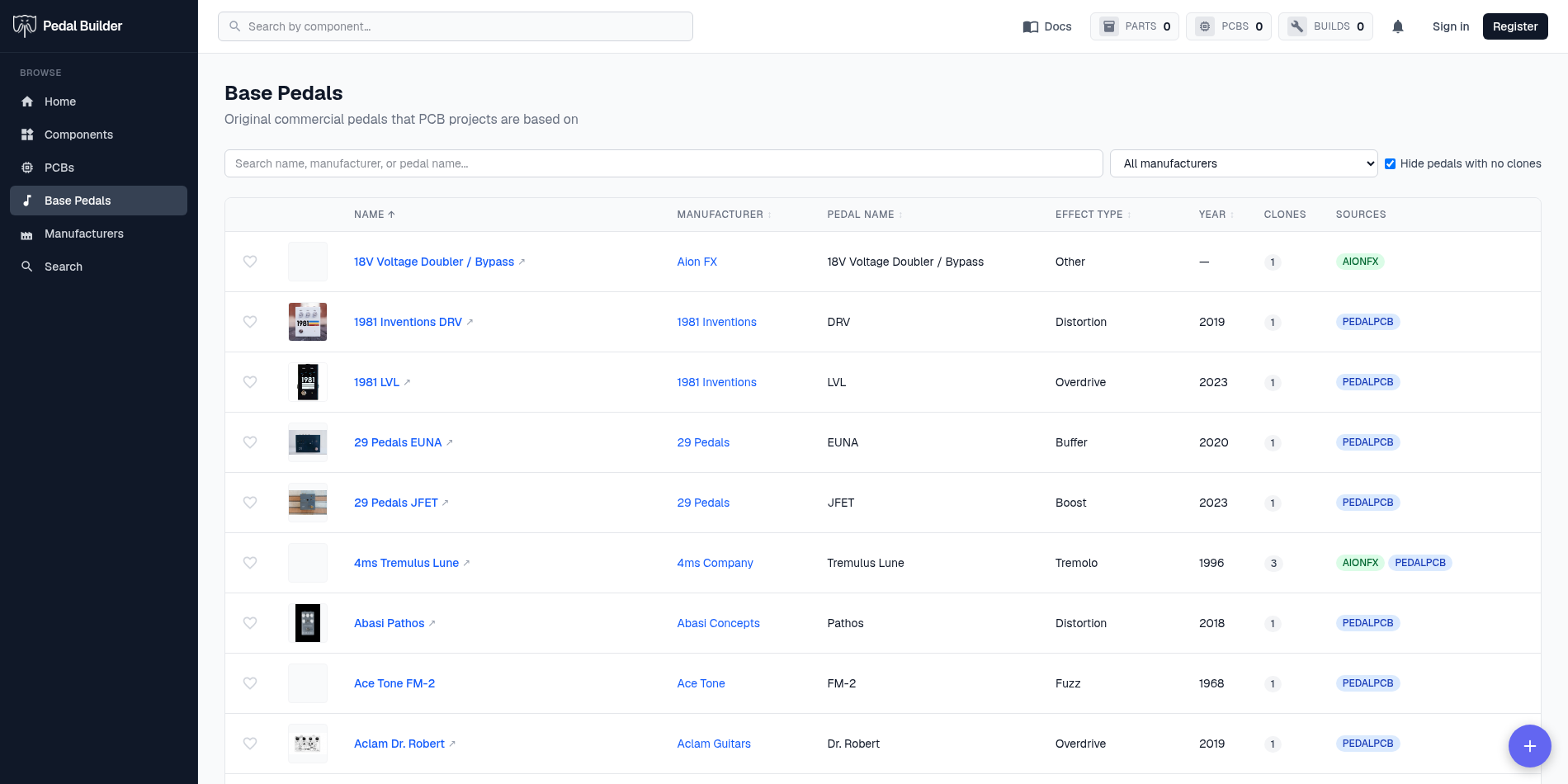This screenshot has width=1568, height=784.
Task: Sort by the EFFECT TYPE column
Action: pos(1093,215)
